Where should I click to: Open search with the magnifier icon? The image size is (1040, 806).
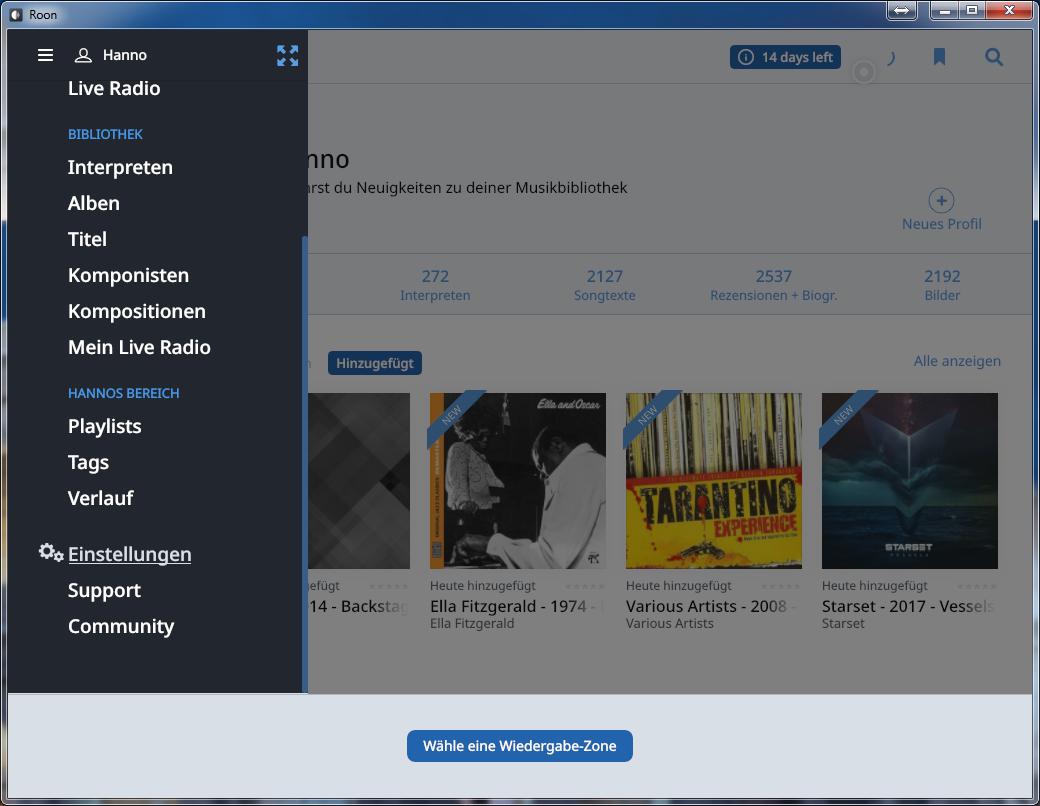tap(994, 57)
